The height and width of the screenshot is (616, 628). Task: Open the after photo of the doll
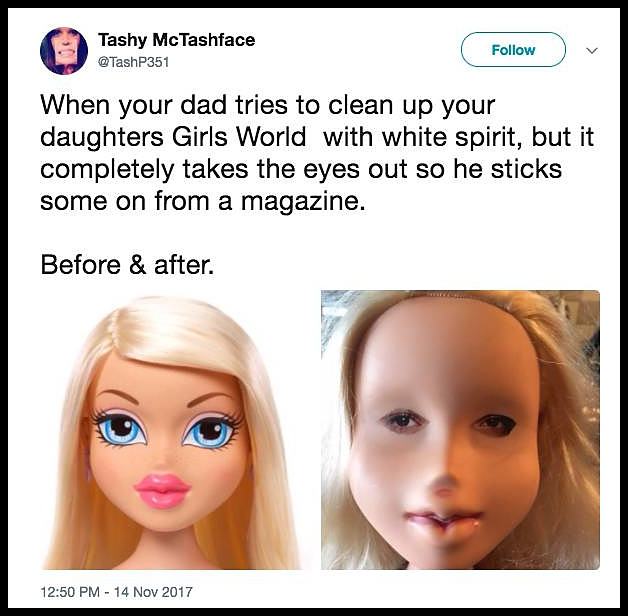[x=461, y=430]
